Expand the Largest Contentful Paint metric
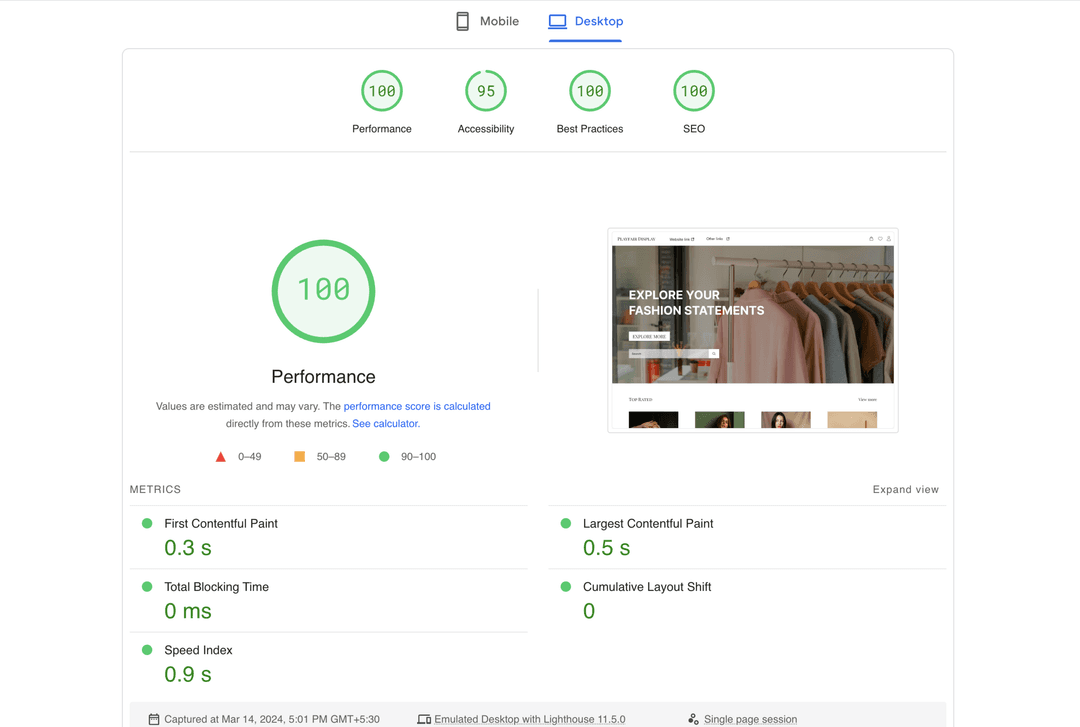Image resolution: width=1080 pixels, height=727 pixels. point(648,524)
